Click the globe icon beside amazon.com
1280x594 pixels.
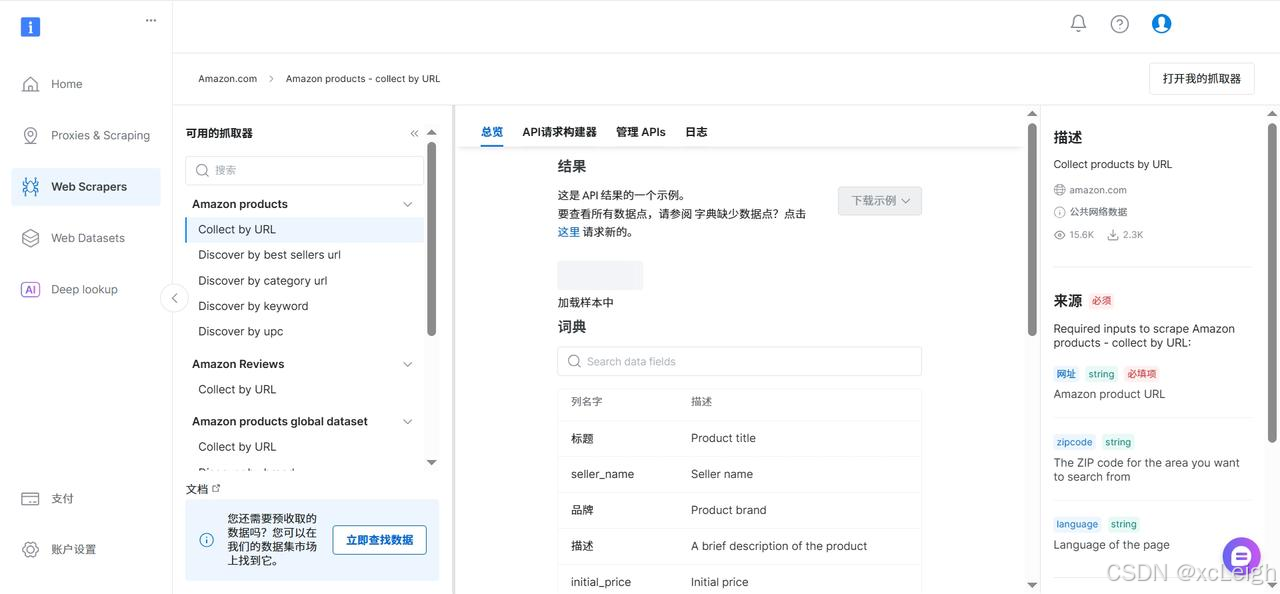[1060, 190]
